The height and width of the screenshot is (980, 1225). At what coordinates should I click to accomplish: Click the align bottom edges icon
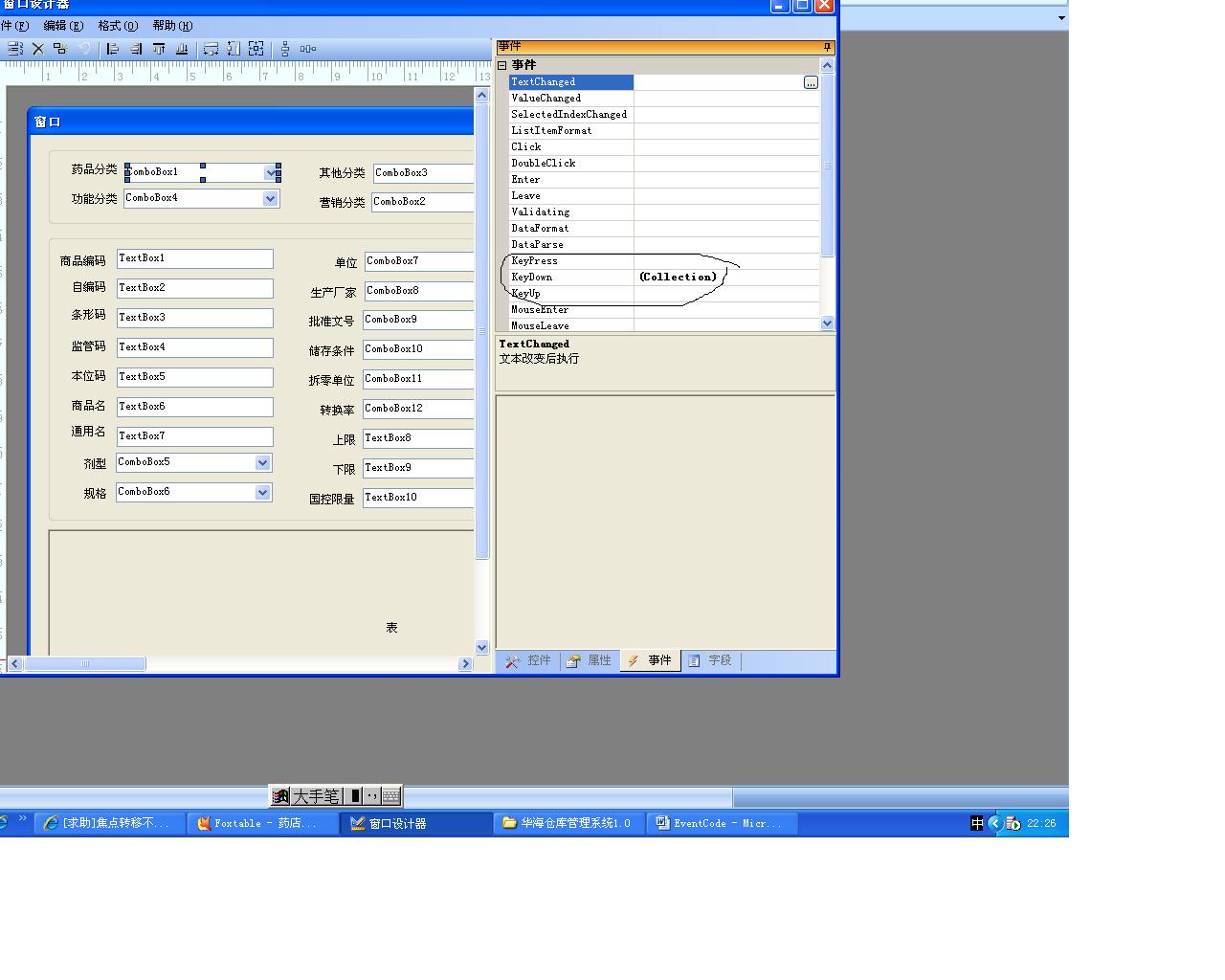click(182, 49)
